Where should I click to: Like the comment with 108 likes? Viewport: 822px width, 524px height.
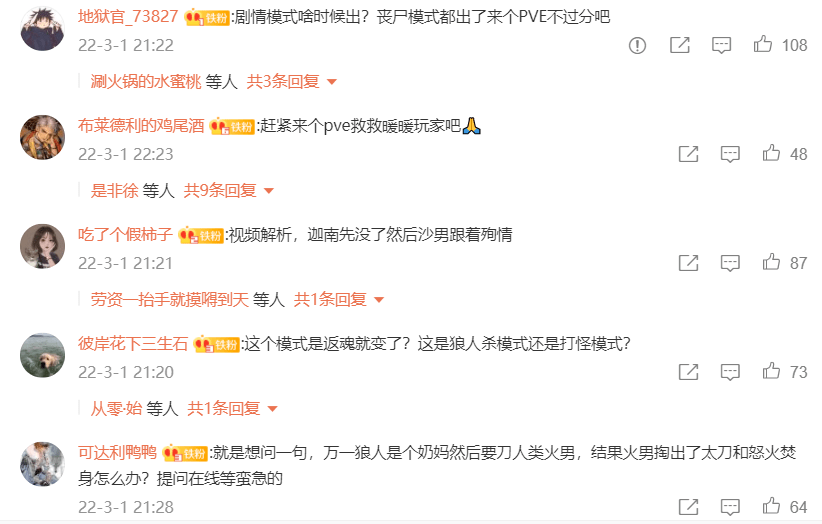pyautogui.click(x=763, y=45)
